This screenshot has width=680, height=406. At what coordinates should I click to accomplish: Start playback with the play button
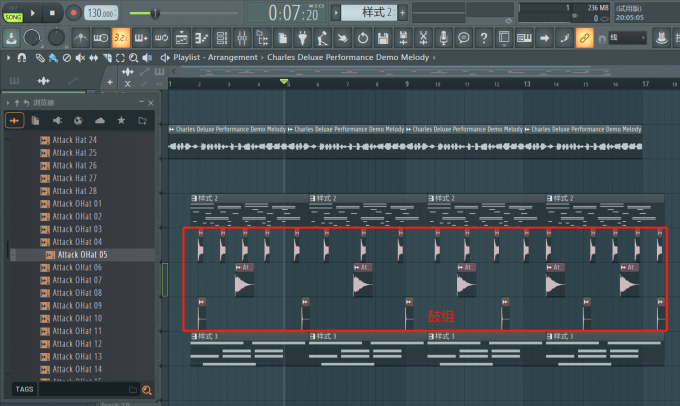click(x=33, y=13)
